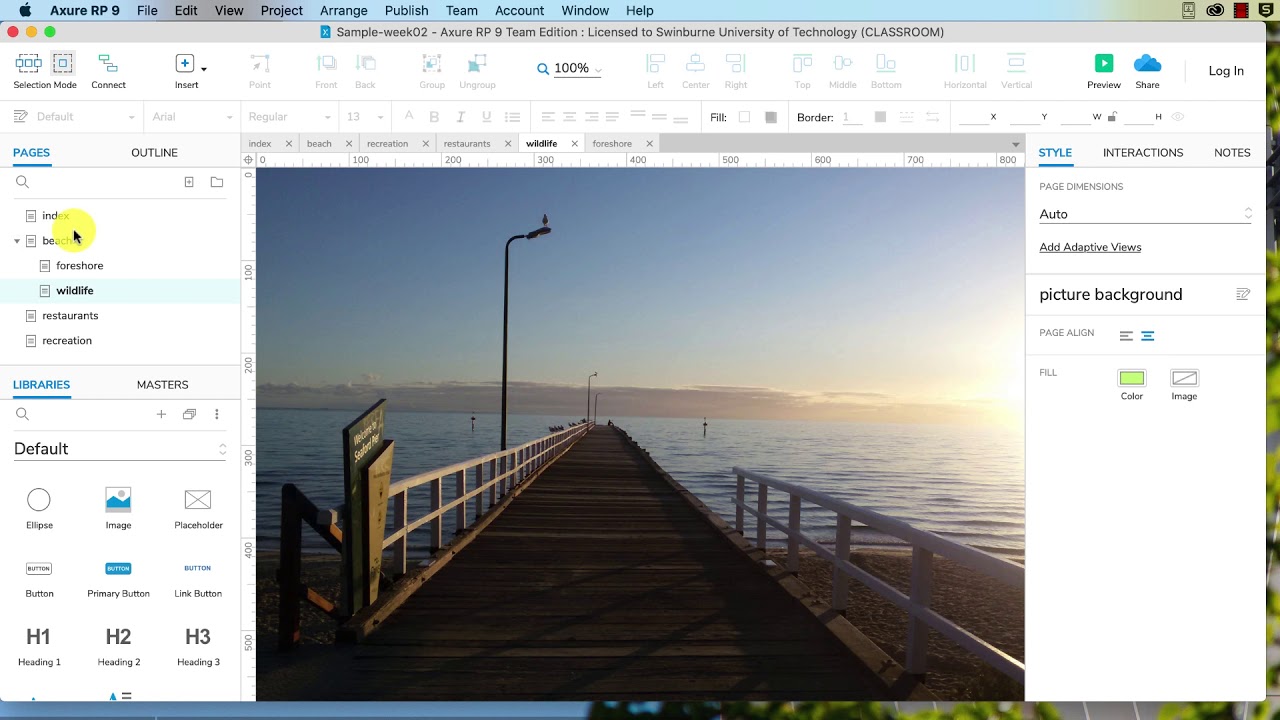
Task: Toggle the lock aspect ratio icon
Action: pos(1111,117)
